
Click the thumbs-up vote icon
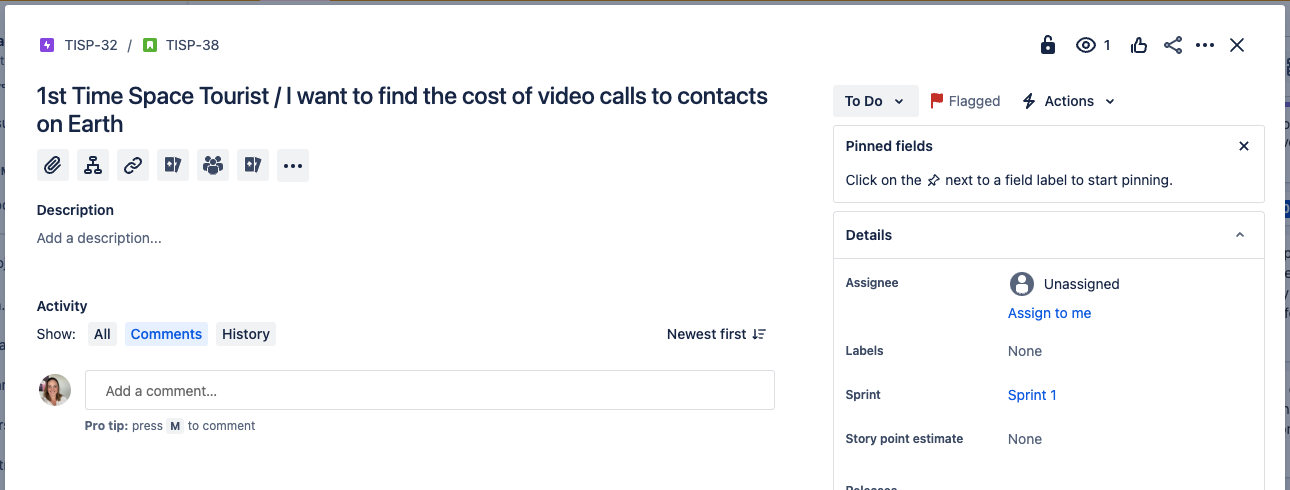[x=1139, y=45]
